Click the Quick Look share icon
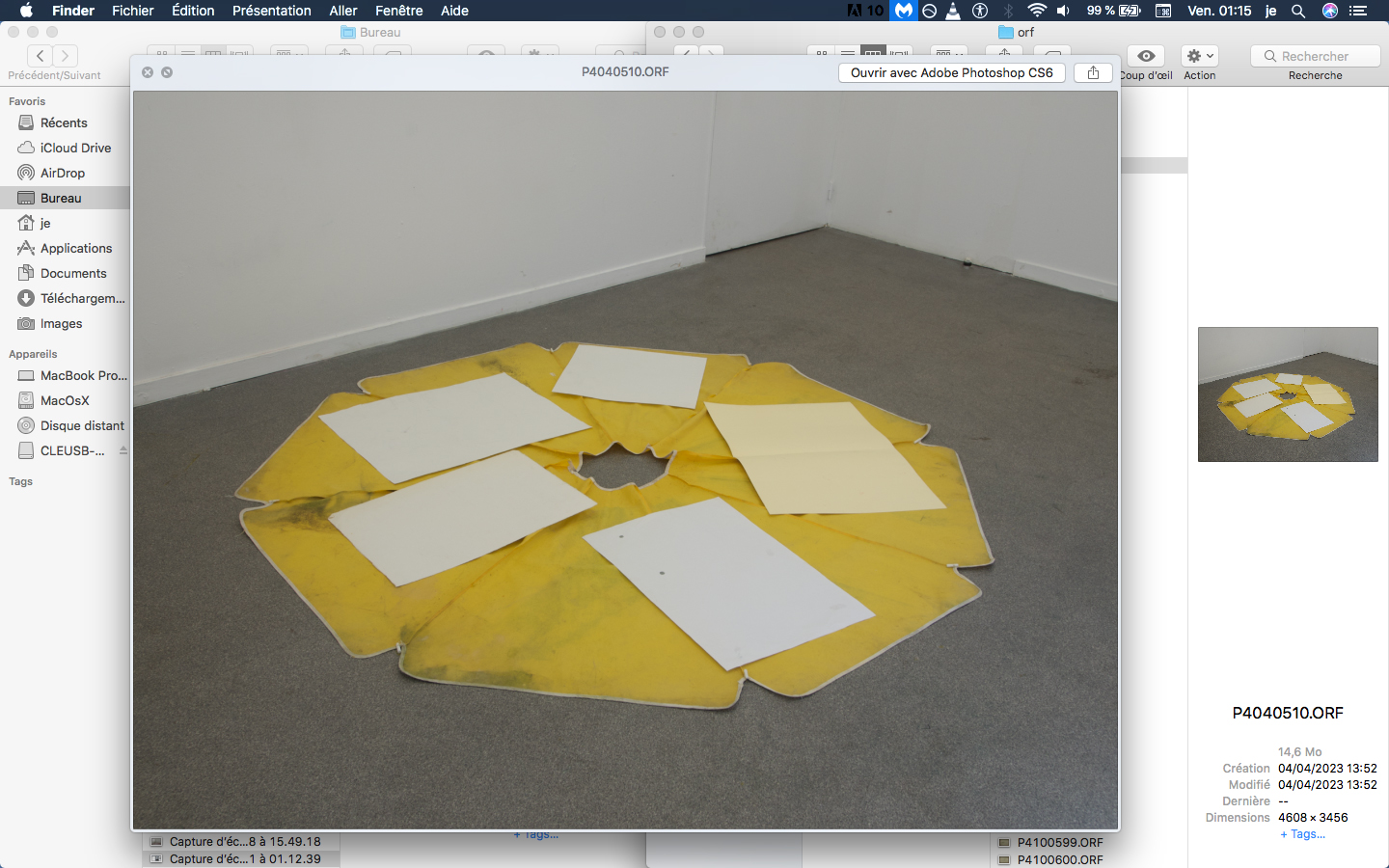This screenshot has height=868, width=1389. tap(1093, 72)
